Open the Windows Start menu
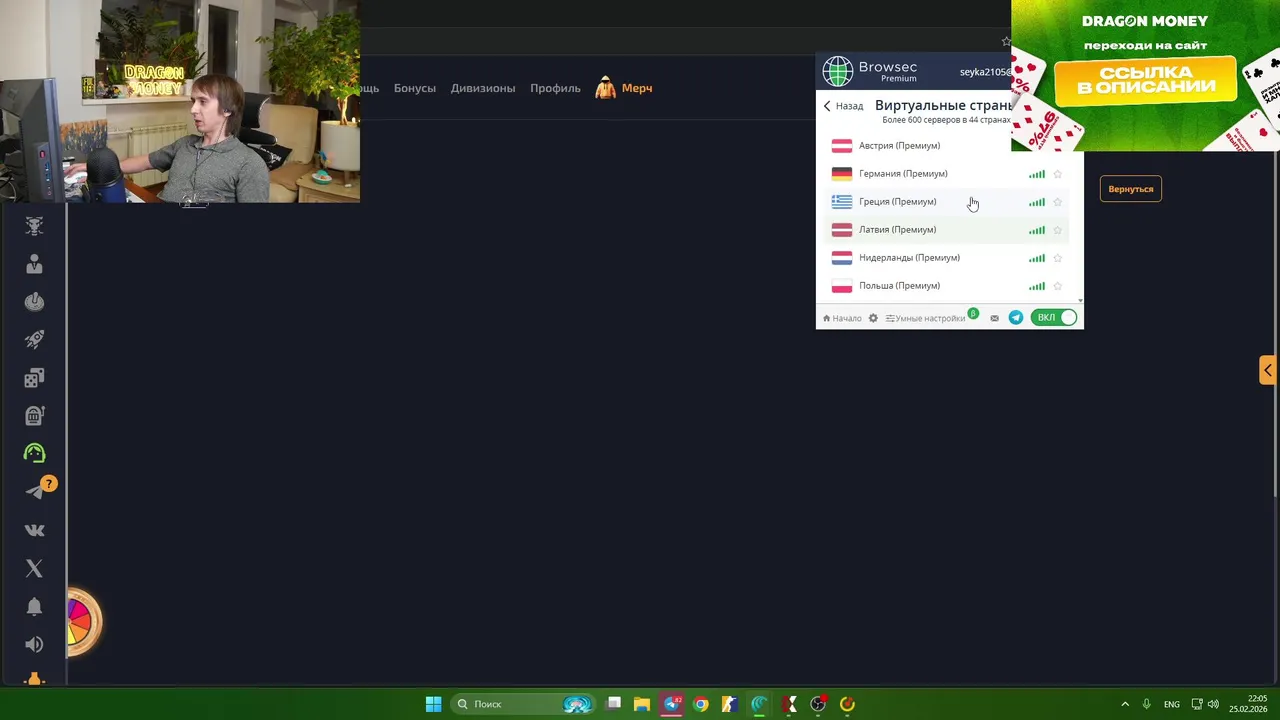 pos(433,704)
